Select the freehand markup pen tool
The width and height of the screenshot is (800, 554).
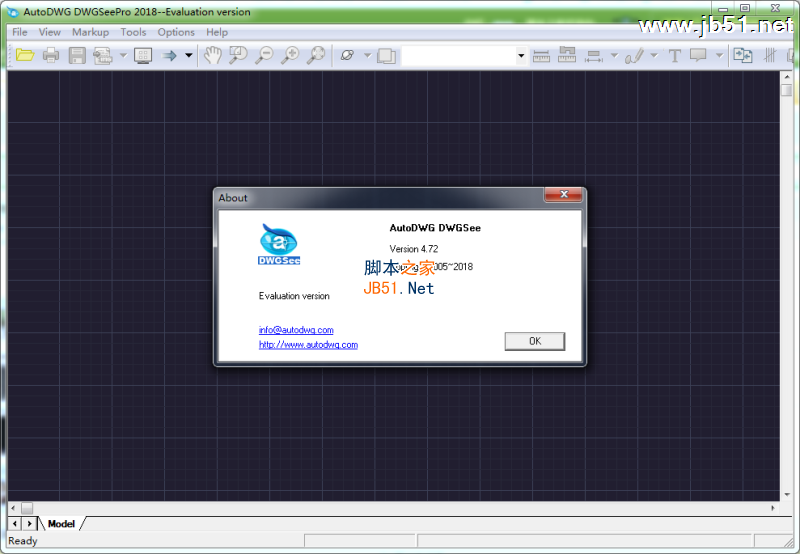click(634, 55)
